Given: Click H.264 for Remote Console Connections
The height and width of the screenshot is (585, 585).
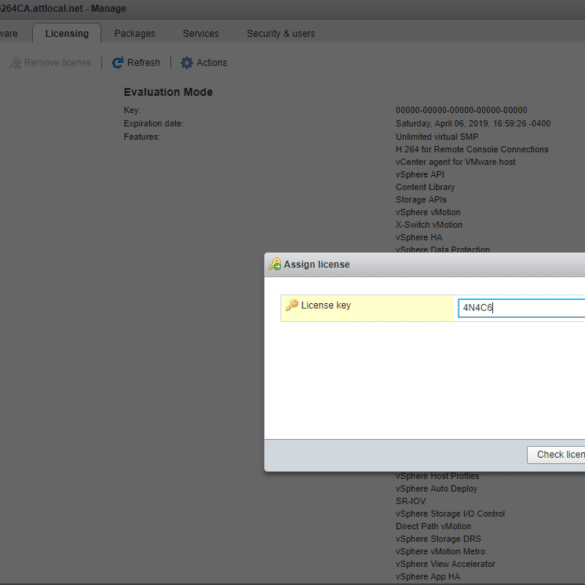Looking at the screenshot, I should click(x=472, y=149).
